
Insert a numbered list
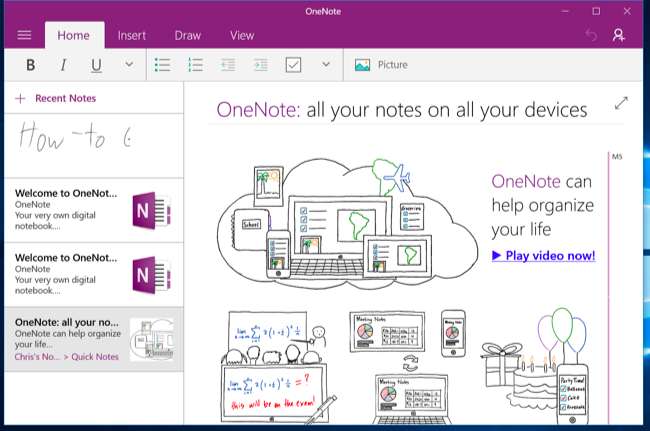tap(196, 65)
